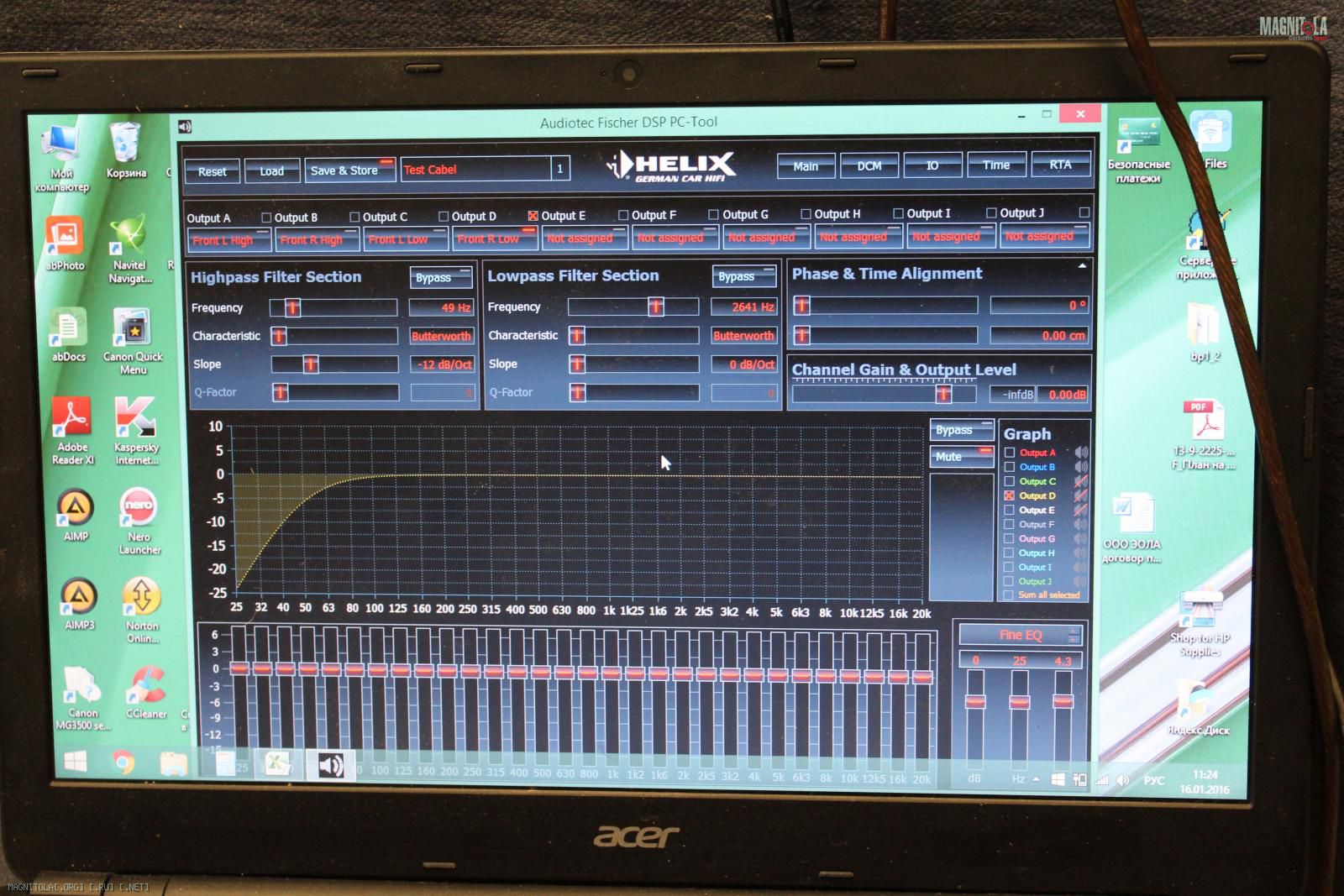Unmute Output C via crossed speaker icon
The height and width of the screenshot is (896, 1344).
[1081, 481]
